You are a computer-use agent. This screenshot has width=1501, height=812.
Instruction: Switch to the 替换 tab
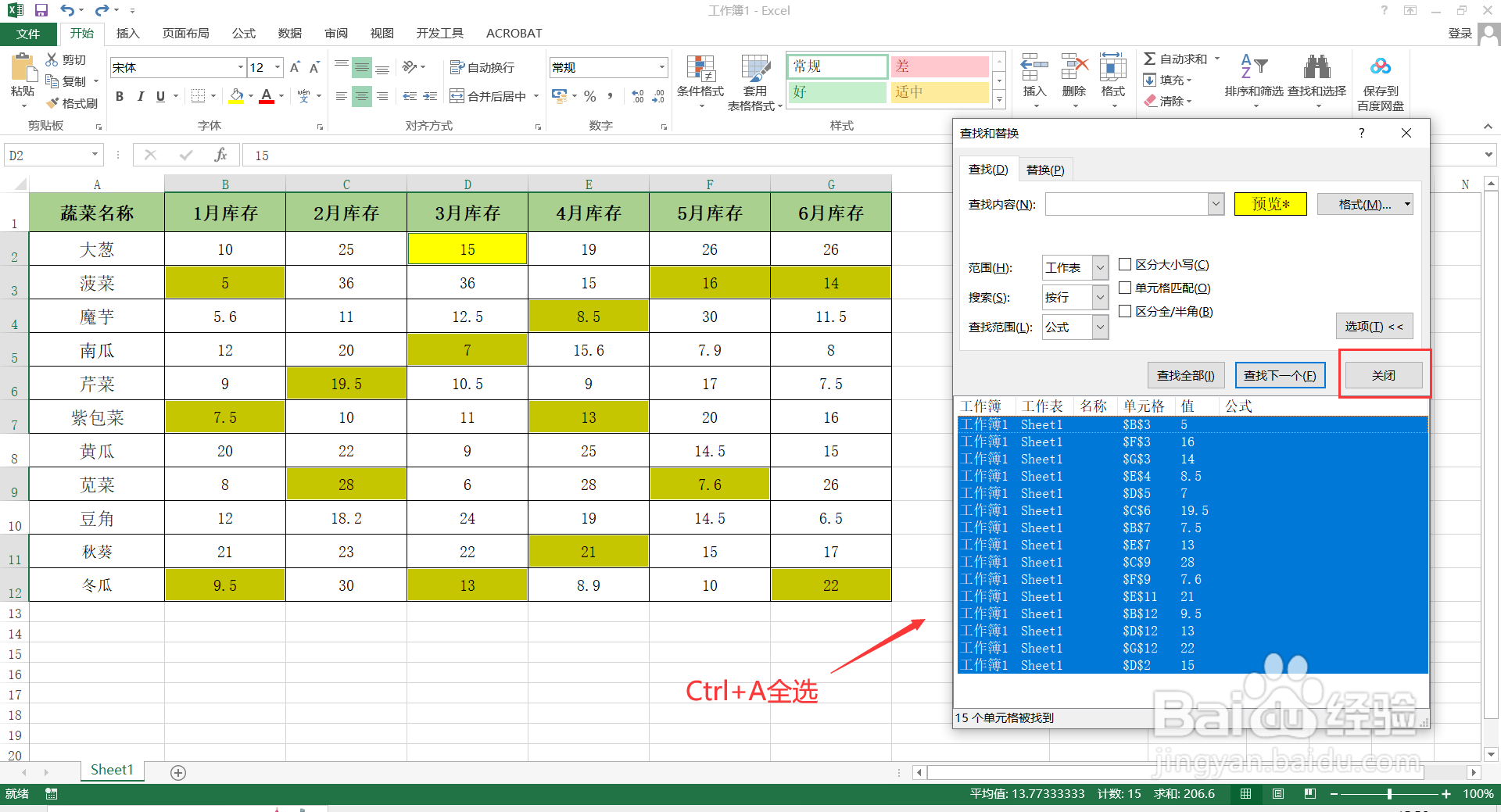(1045, 169)
